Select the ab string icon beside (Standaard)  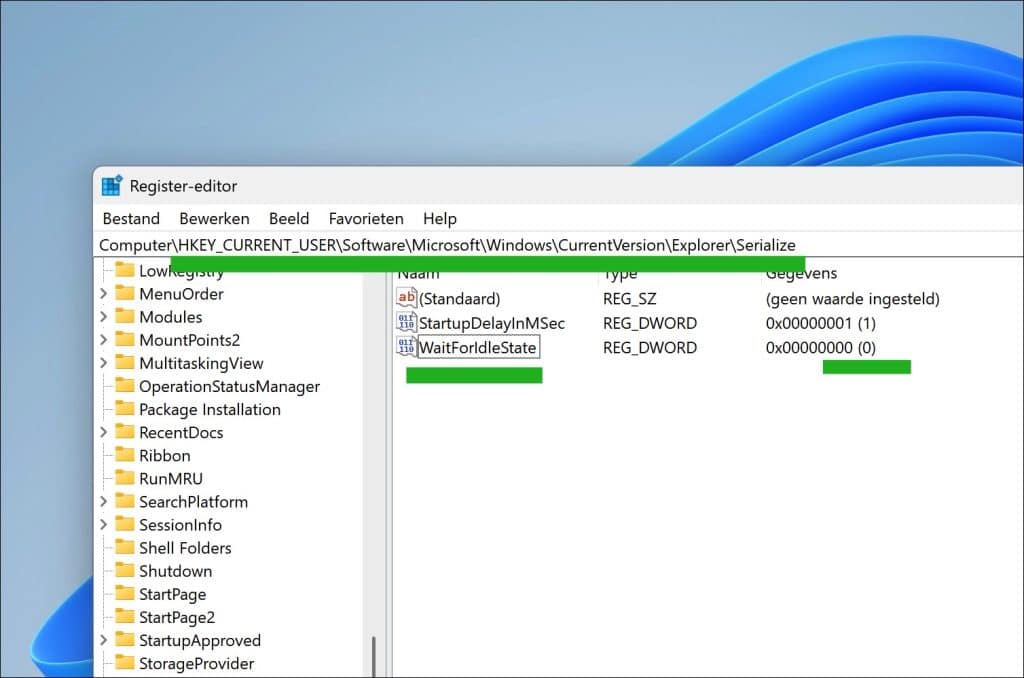pyautogui.click(x=407, y=298)
